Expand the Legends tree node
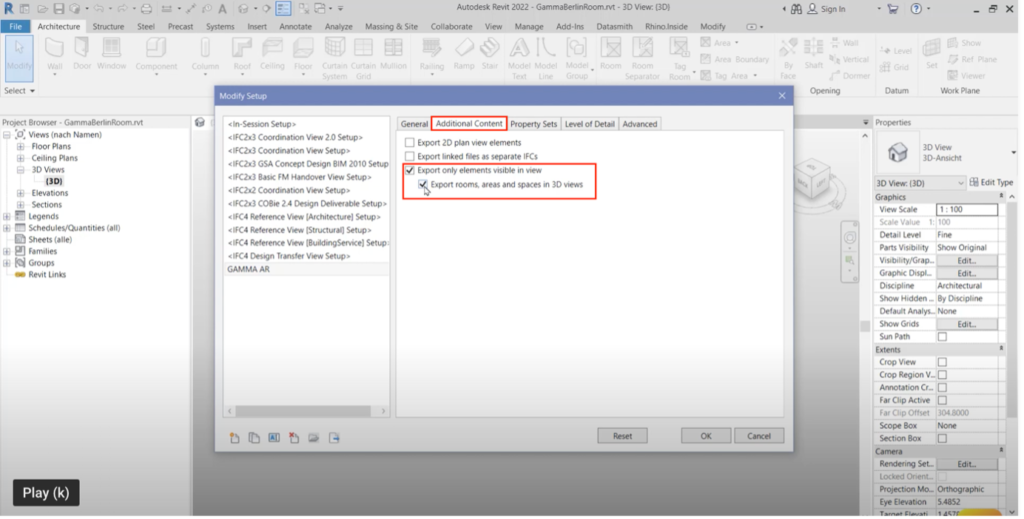The width and height of the screenshot is (1024, 519). tap(7, 216)
